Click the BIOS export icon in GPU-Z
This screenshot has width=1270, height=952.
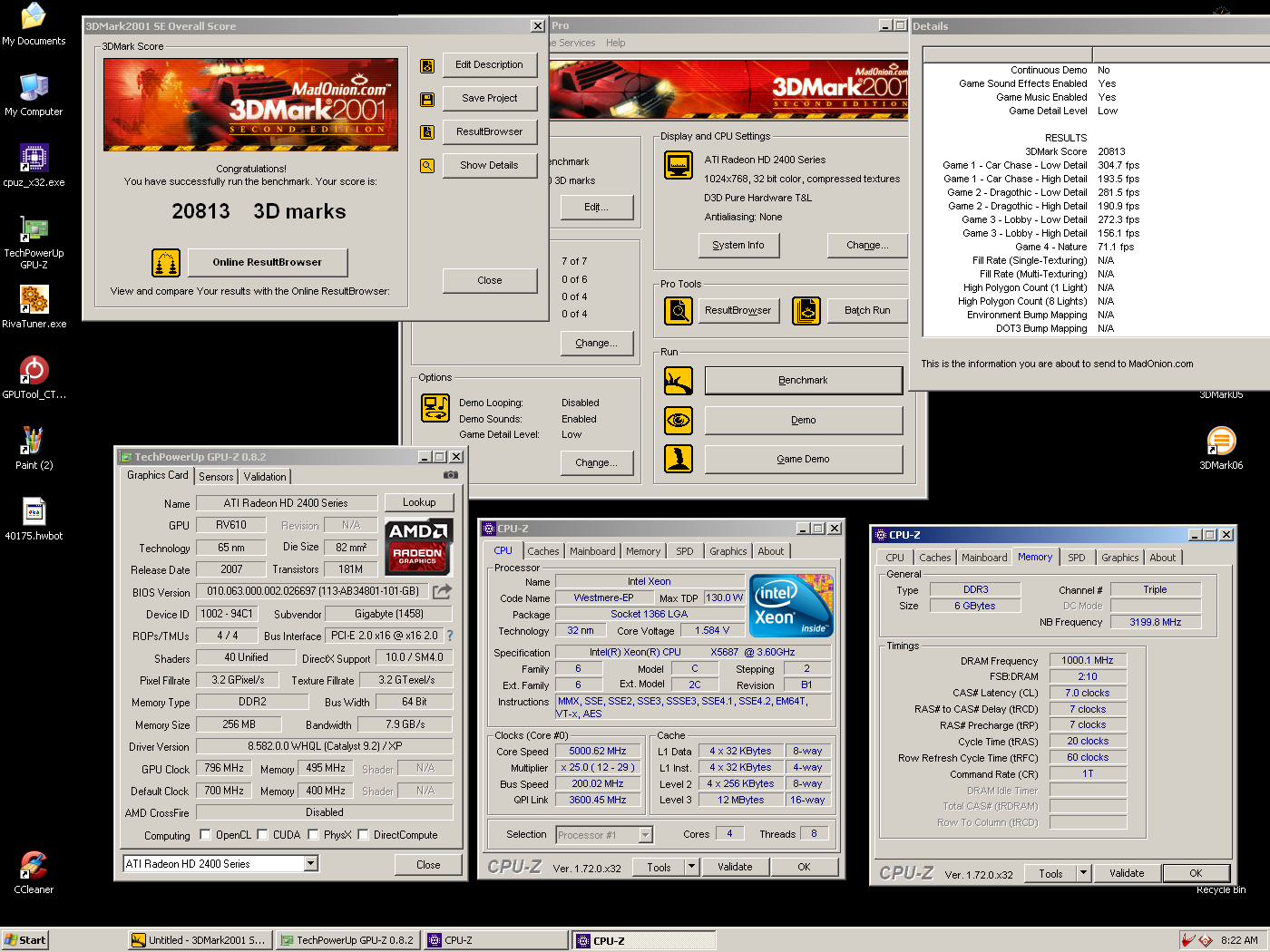tap(442, 591)
